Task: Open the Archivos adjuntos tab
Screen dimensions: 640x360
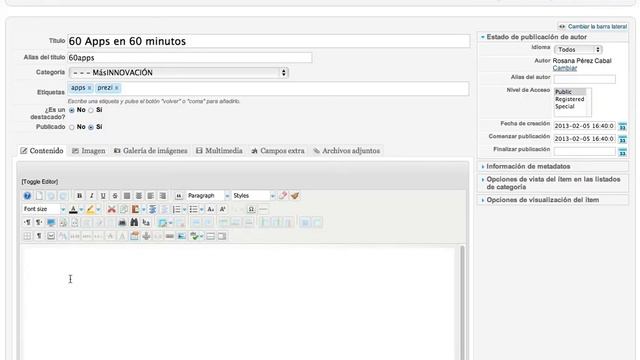Action: click(x=347, y=151)
